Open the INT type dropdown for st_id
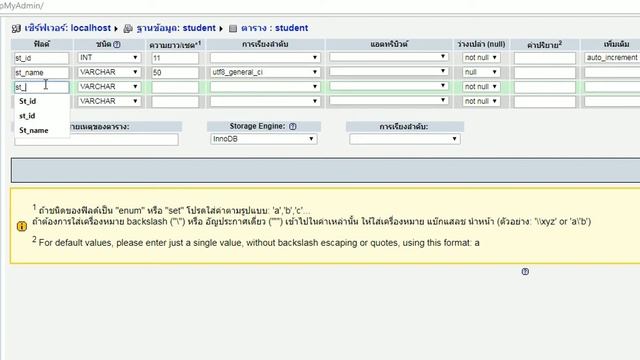Viewport: 640px width, 360px height. (x=109, y=58)
